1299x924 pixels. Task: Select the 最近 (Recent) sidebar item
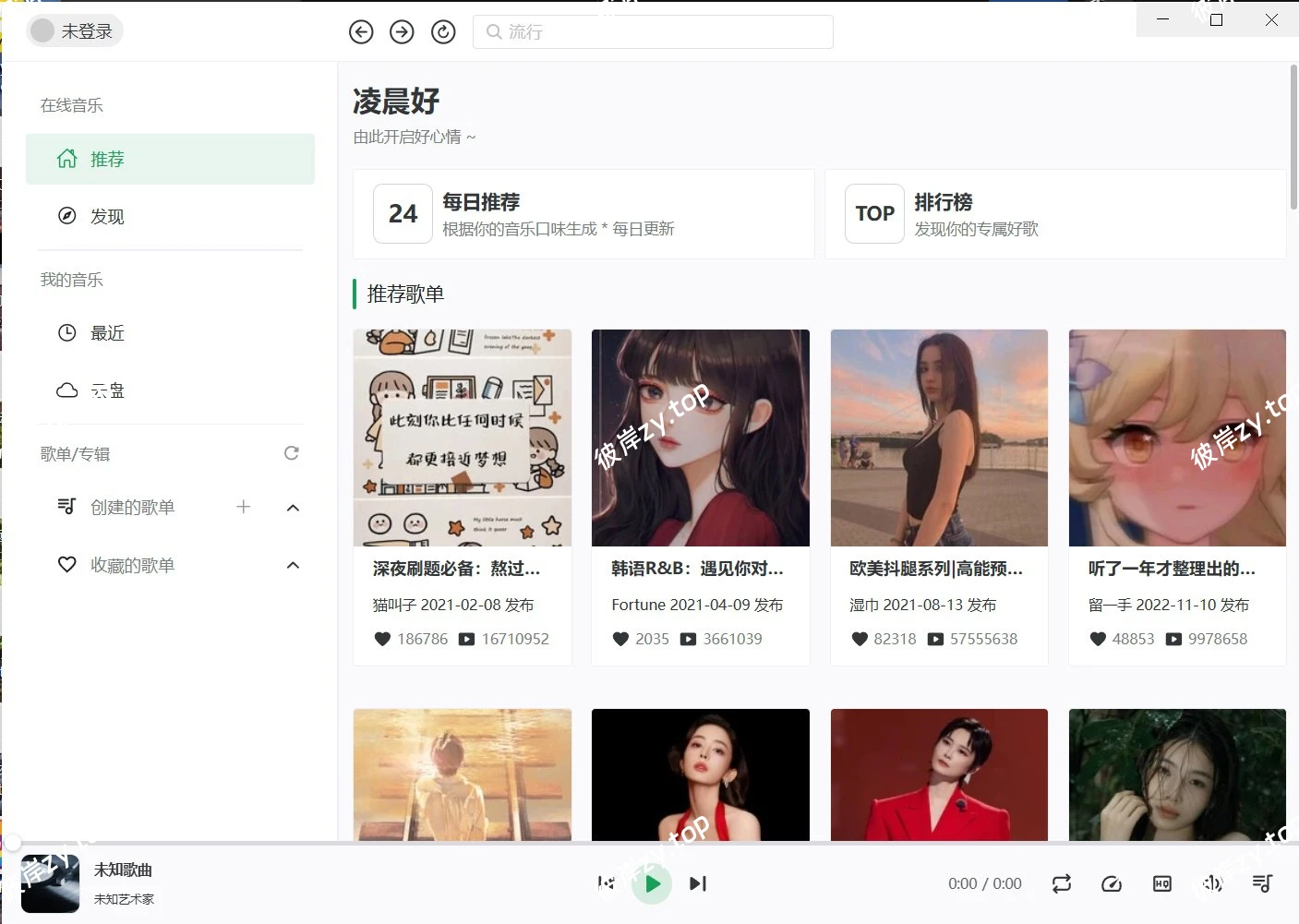click(106, 332)
